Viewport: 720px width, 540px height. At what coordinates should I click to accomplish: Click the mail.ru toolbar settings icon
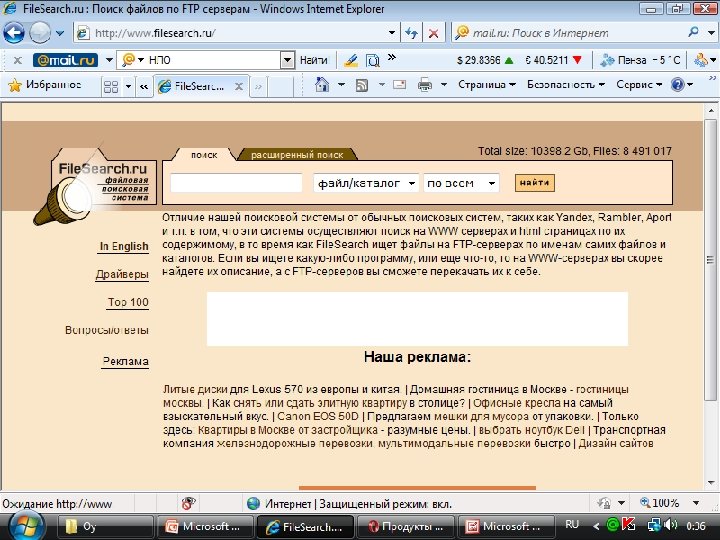pos(701,60)
